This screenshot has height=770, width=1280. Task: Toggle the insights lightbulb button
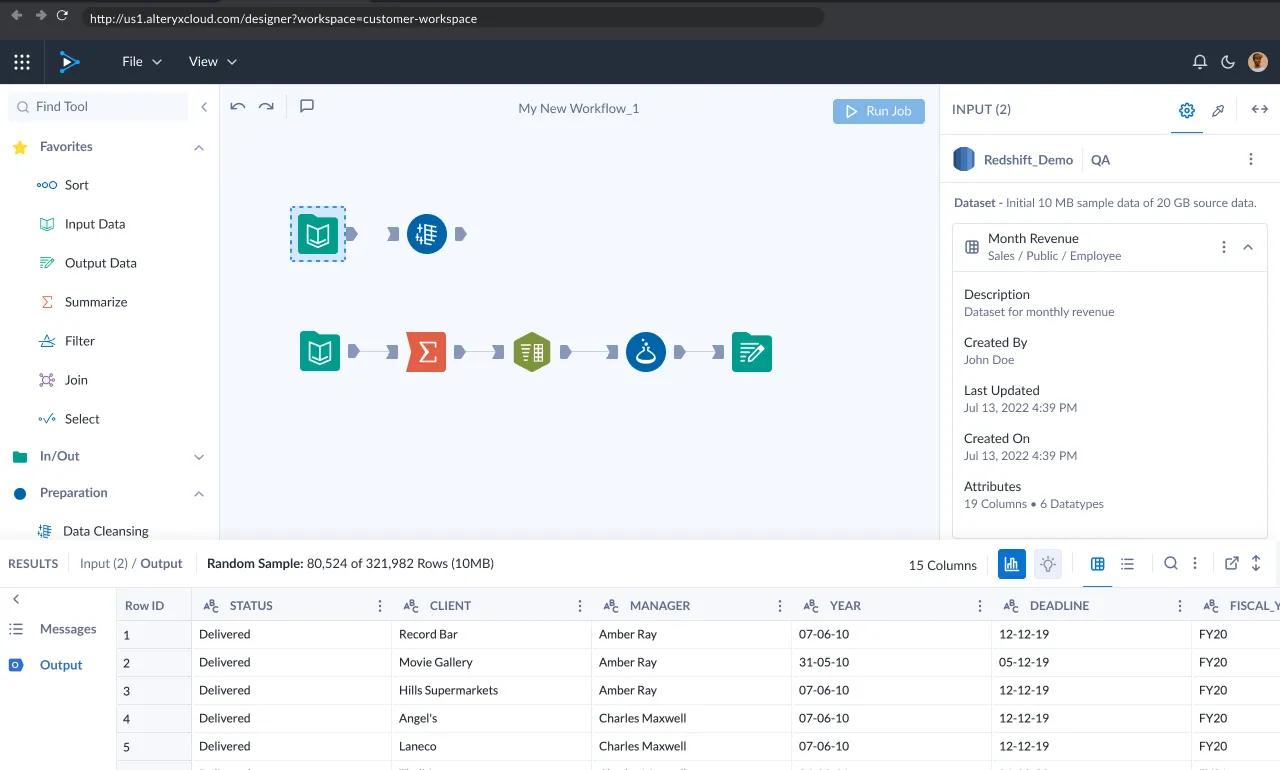1048,564
